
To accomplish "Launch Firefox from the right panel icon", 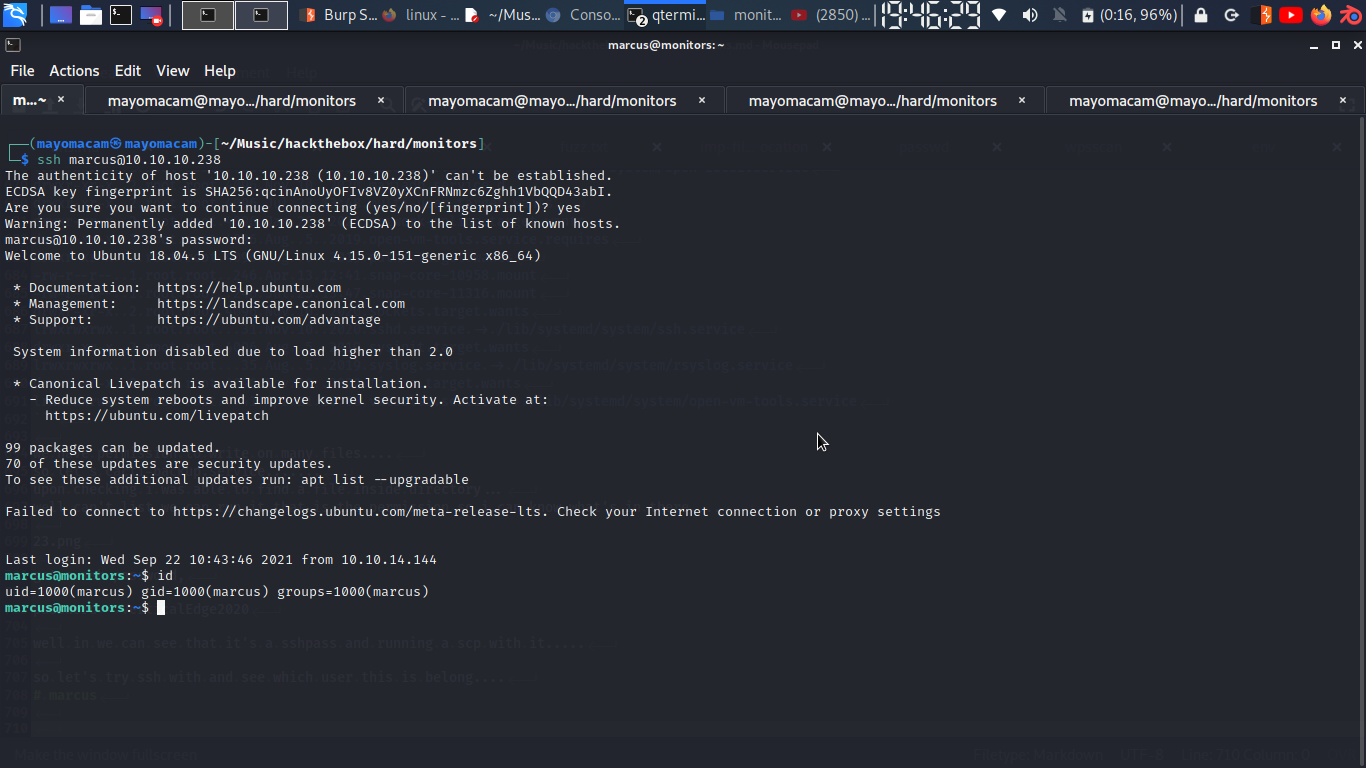I will (x=1321, y=15).
